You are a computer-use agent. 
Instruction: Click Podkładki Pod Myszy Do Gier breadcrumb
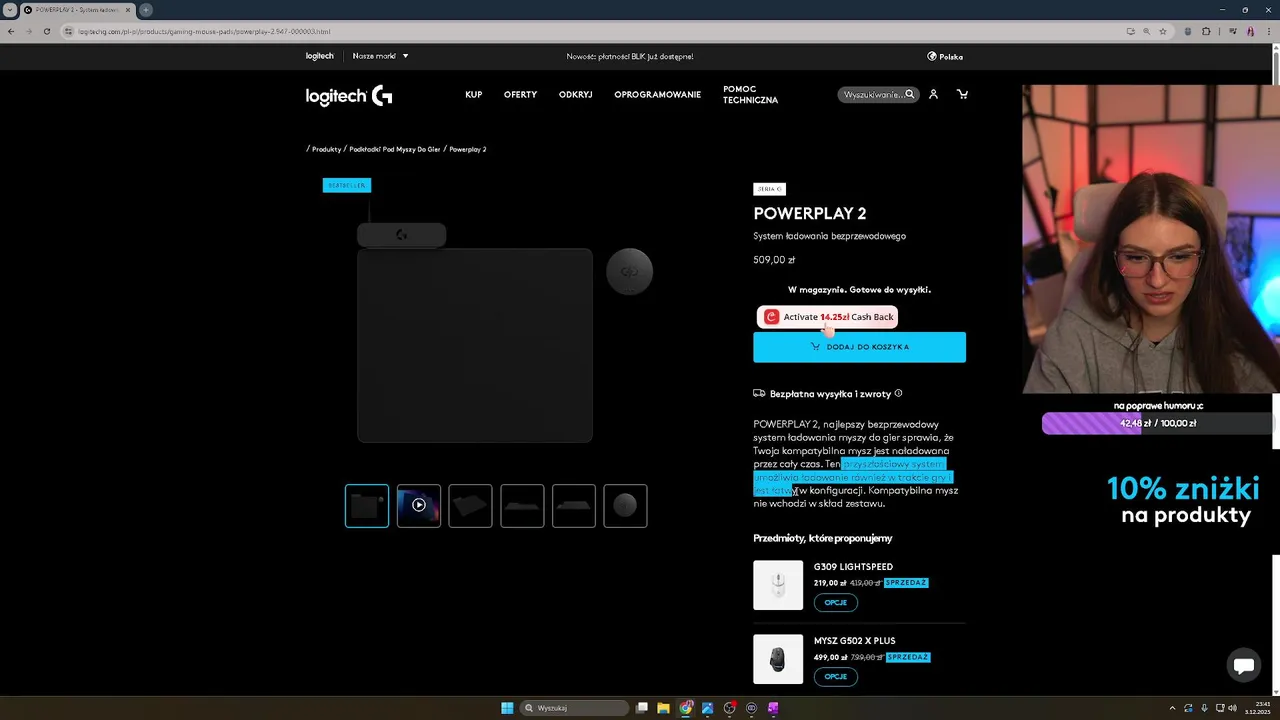[395, 149]
